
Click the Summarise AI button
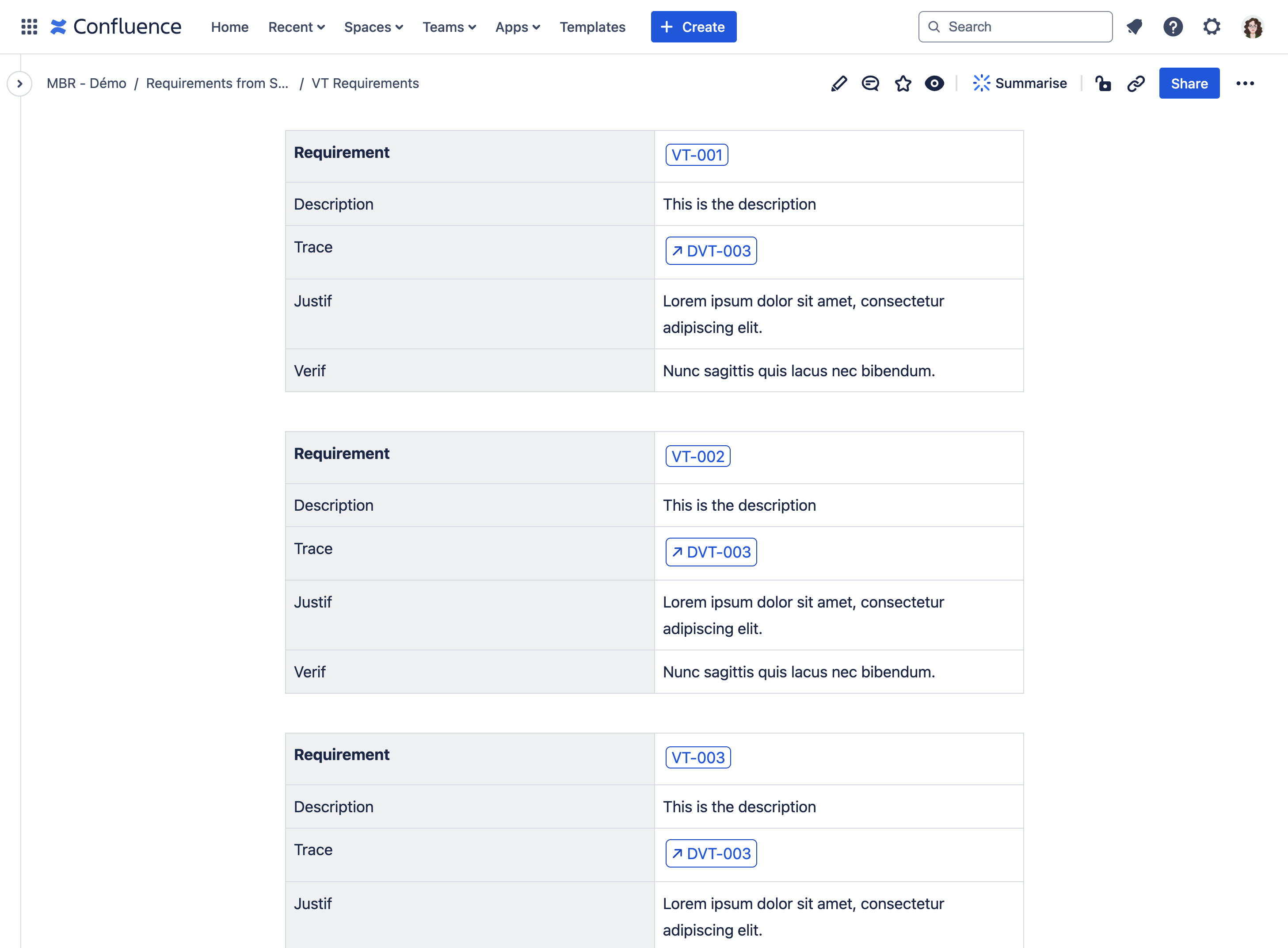pyautogui.click(x=1020, y=84)
